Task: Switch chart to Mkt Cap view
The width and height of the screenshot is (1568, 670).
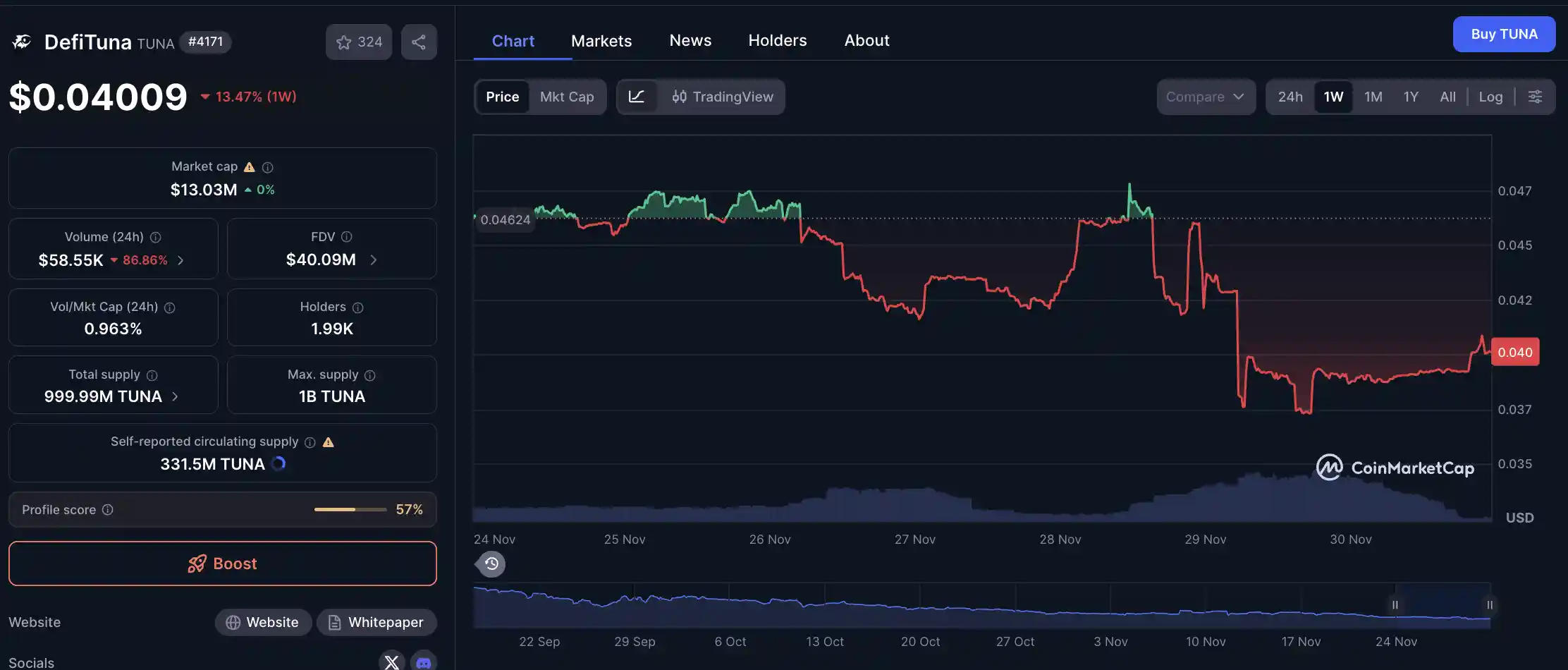Action: [x=568, y=97]
